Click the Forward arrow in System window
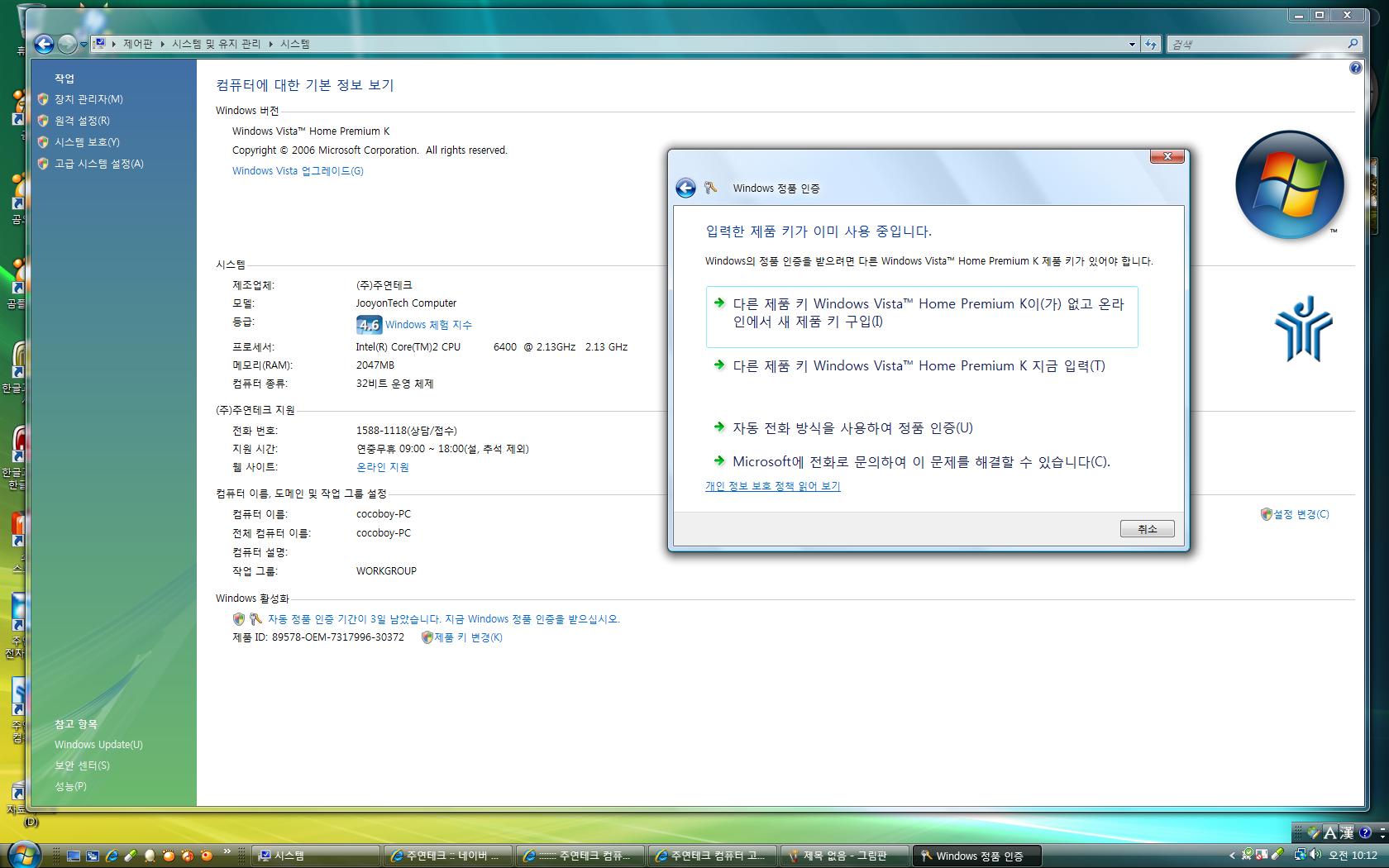 [68, 44]
